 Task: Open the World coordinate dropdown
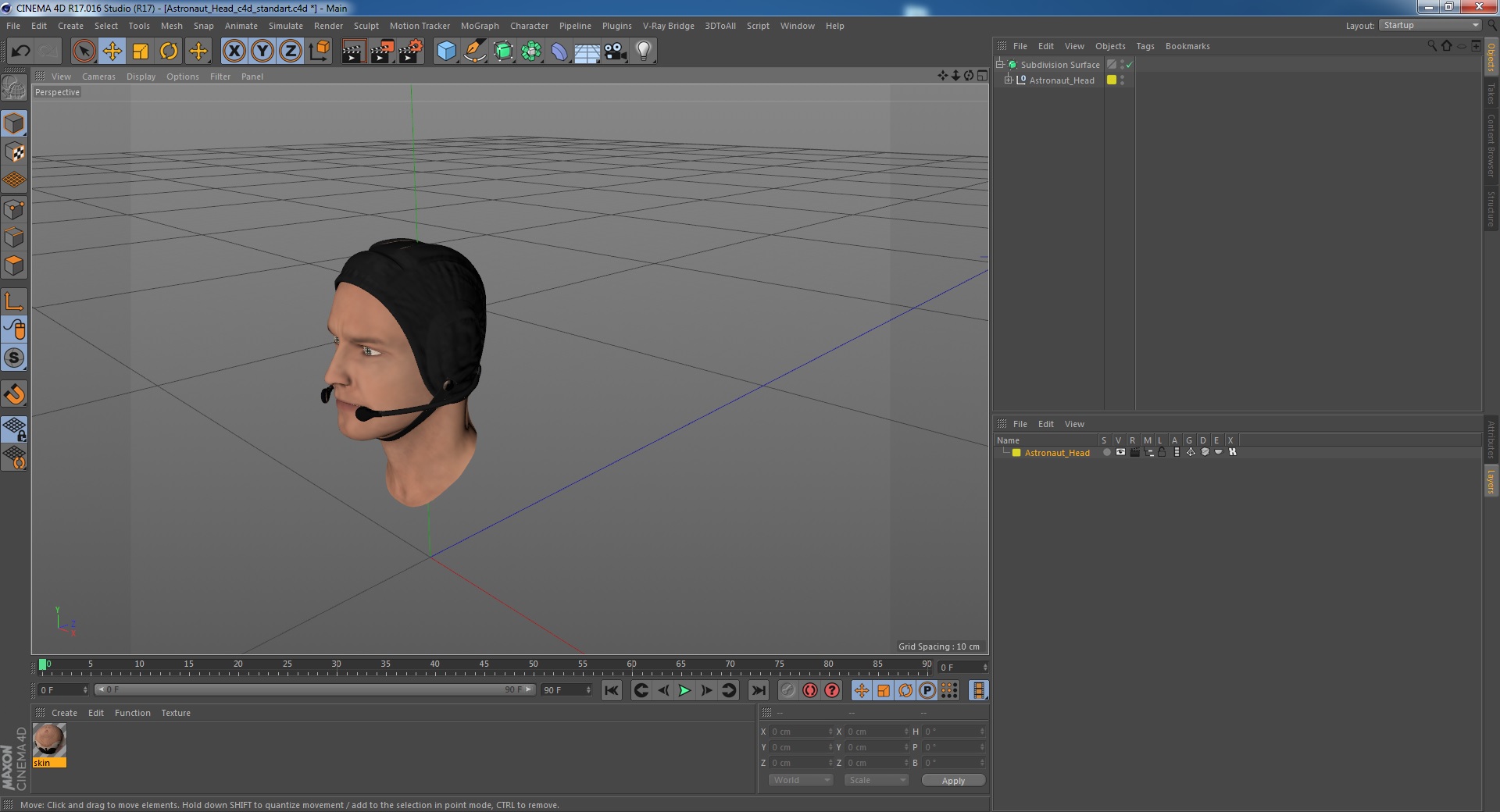(x=801, y=780)
